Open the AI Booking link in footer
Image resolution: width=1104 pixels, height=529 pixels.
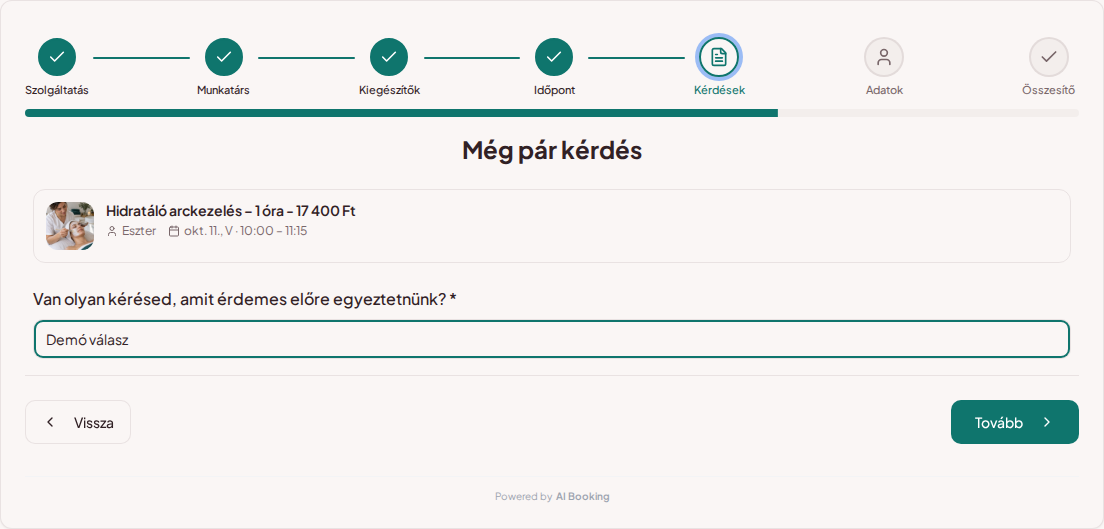point(583,497)
